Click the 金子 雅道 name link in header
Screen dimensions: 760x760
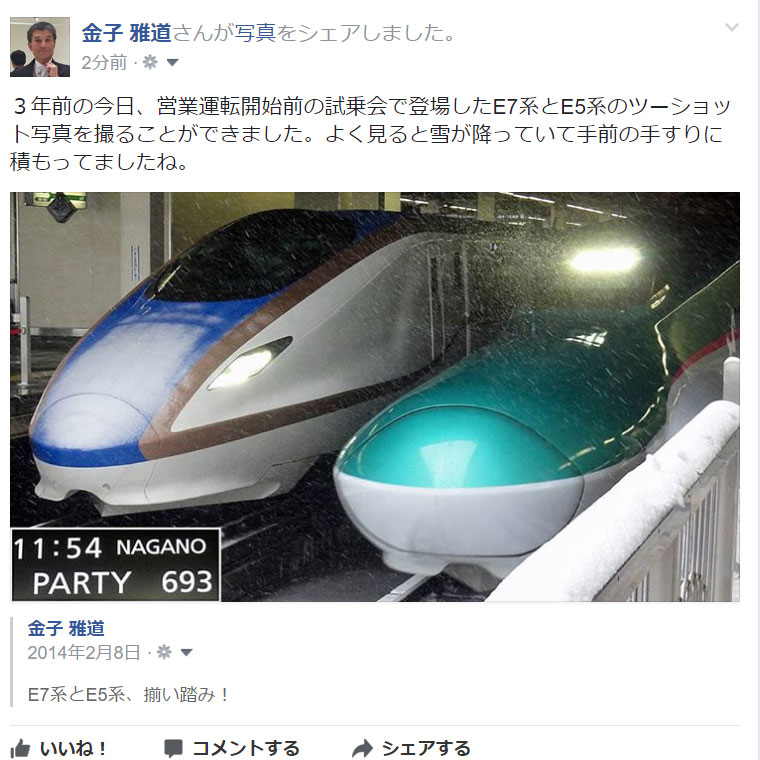[x=127, y=33]
